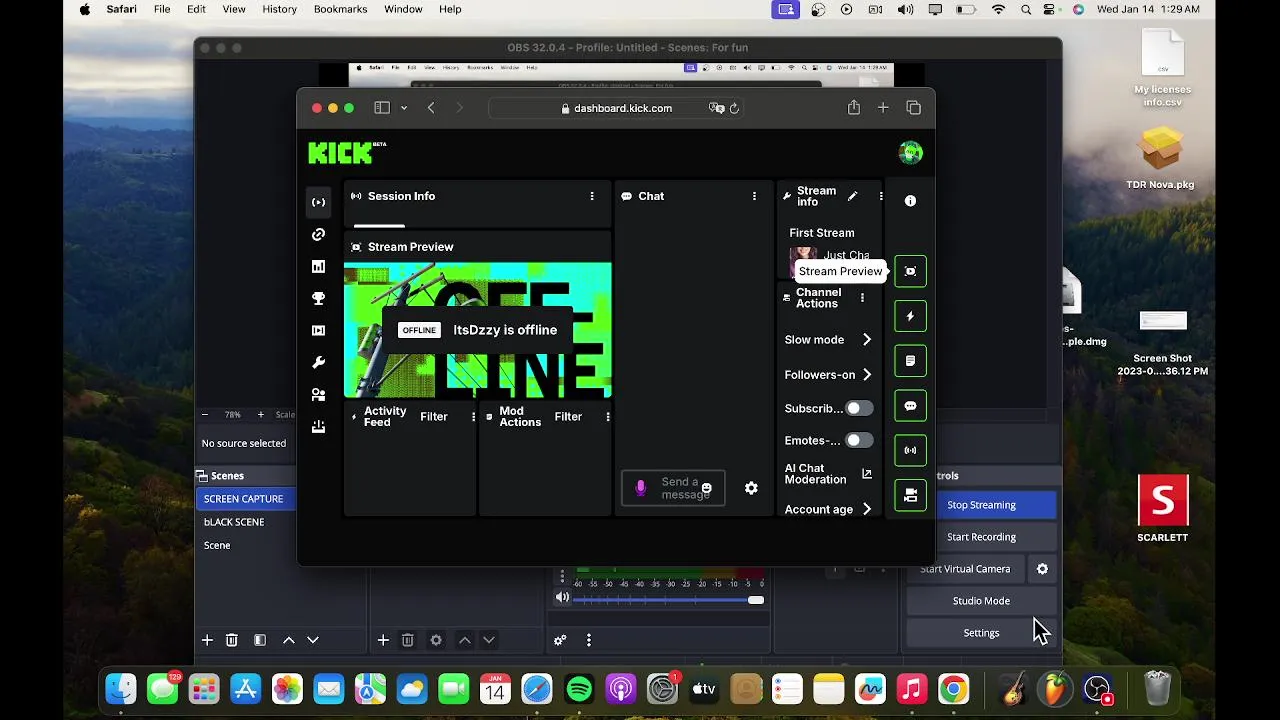
Task: Toggle the chat bubble widget button
Action: coord(910,406)
